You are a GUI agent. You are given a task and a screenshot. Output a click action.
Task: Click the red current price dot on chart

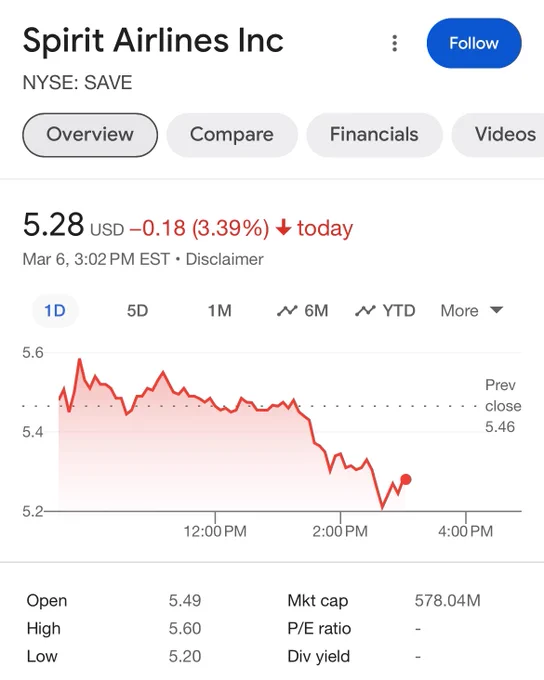[x=406, y=479]
